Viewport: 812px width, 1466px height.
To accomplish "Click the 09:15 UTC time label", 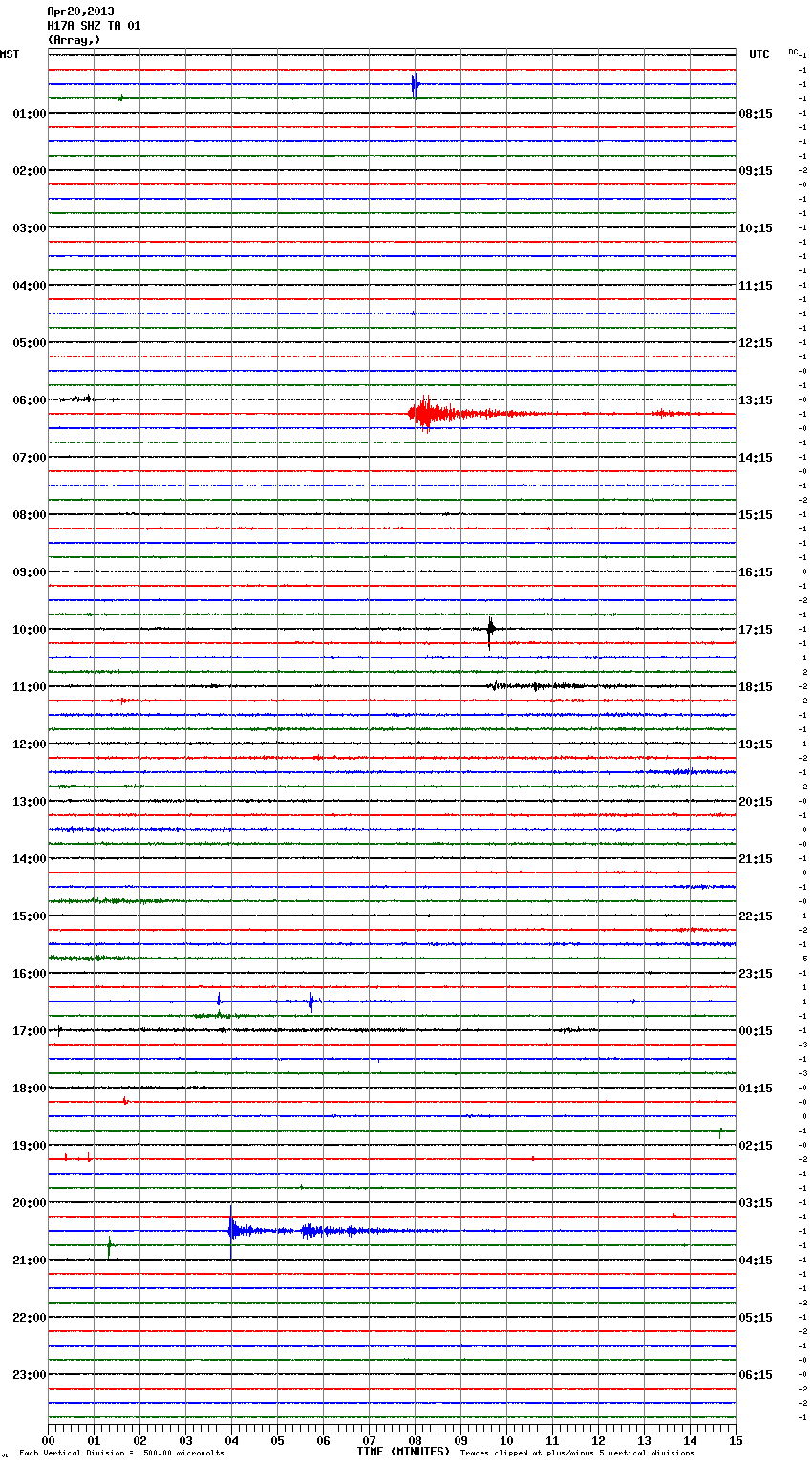I will click(756, 171).
